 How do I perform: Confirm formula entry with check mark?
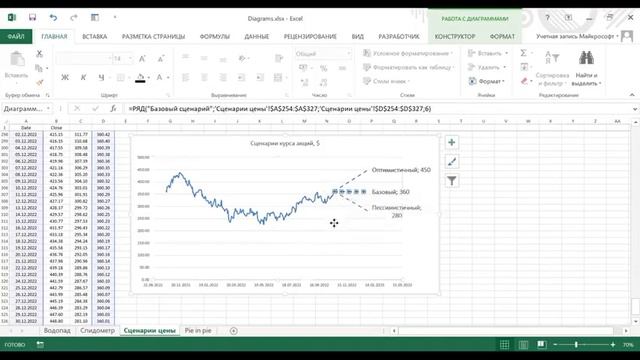[95, 109]
